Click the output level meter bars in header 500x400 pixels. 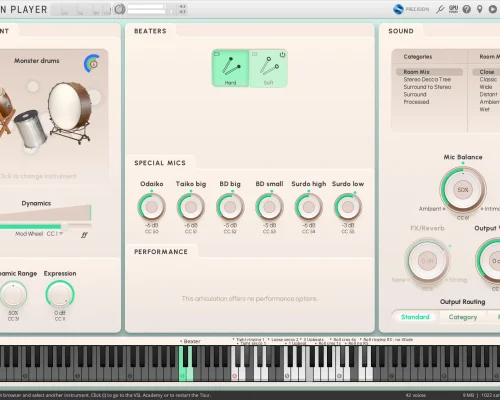pos(147,9)
